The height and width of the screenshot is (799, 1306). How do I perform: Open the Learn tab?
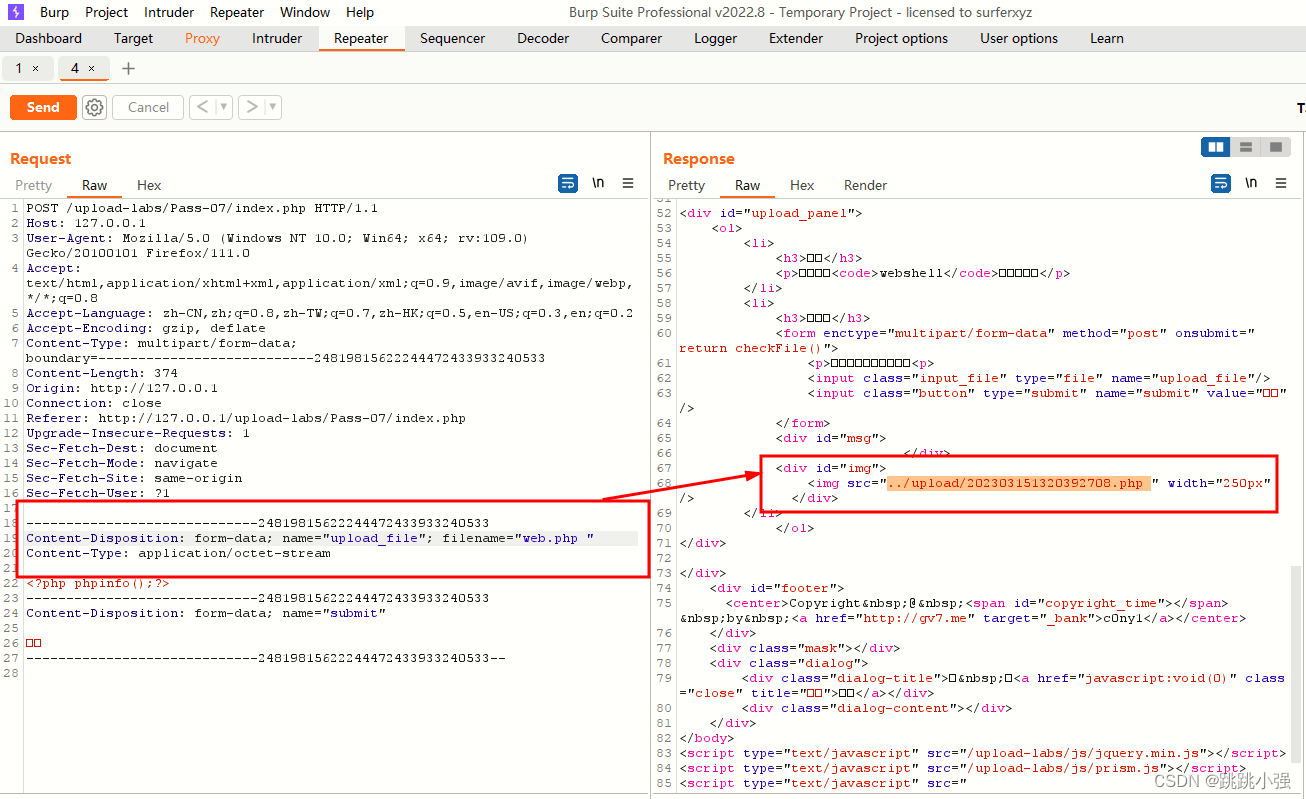pos(1107,38)
